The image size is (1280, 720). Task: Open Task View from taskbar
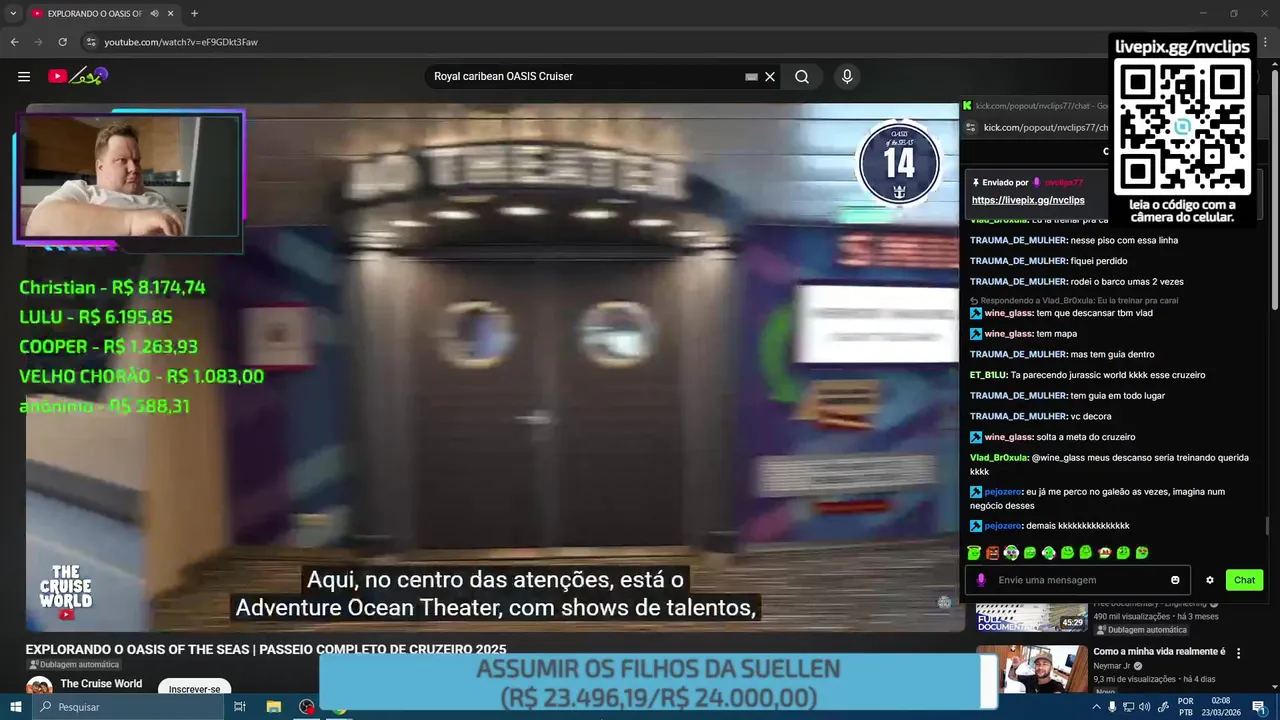click(x=240, y=706)
